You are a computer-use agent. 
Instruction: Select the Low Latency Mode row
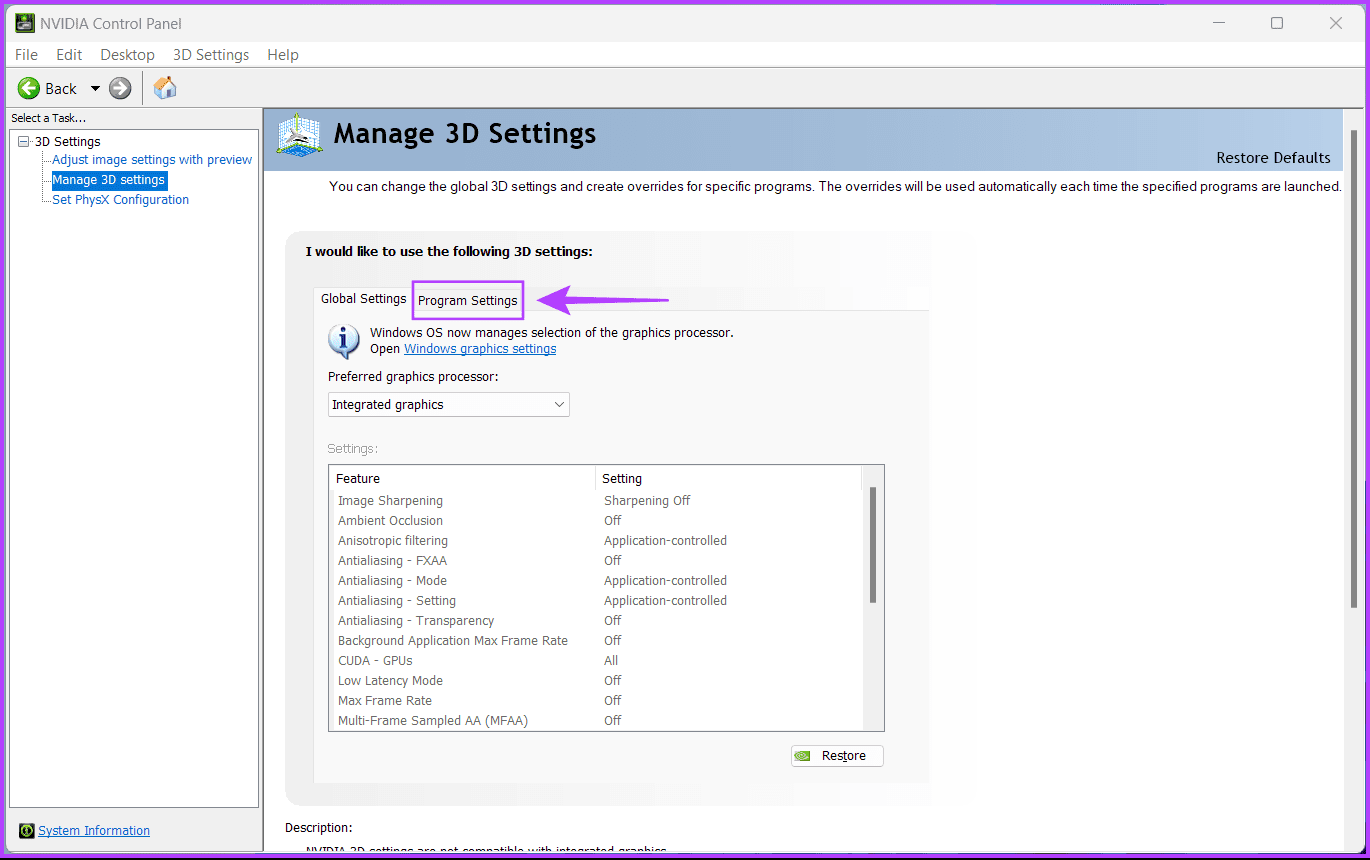596,681
